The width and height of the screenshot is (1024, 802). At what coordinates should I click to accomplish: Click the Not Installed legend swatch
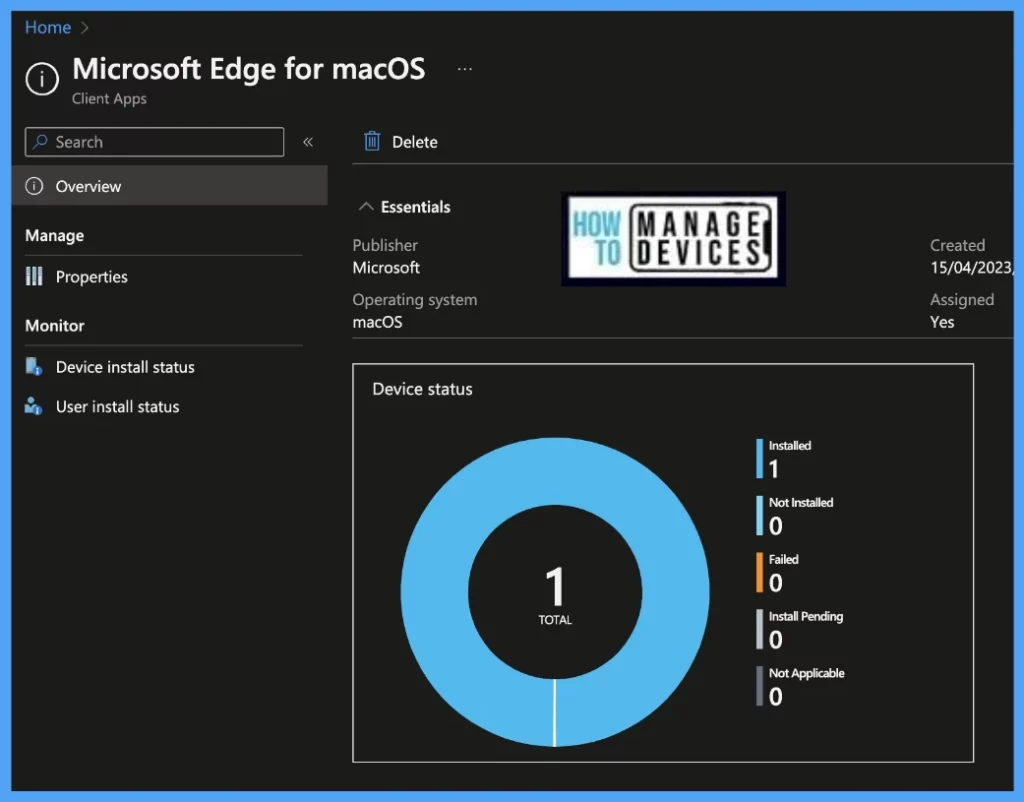click(x=760, y=515)
